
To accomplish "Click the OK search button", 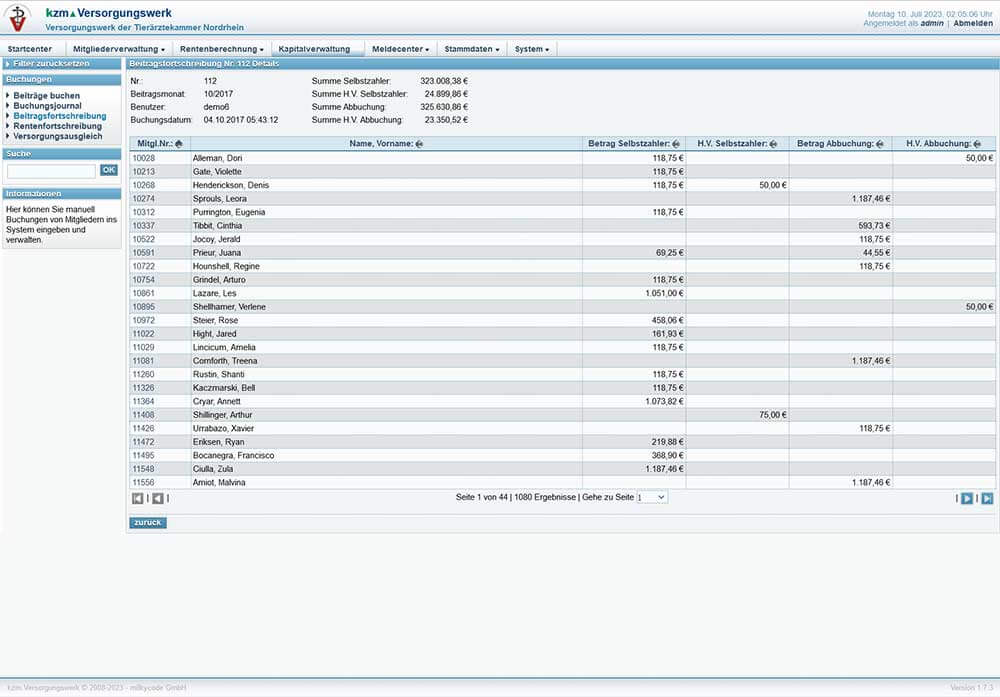I will 109,170.
